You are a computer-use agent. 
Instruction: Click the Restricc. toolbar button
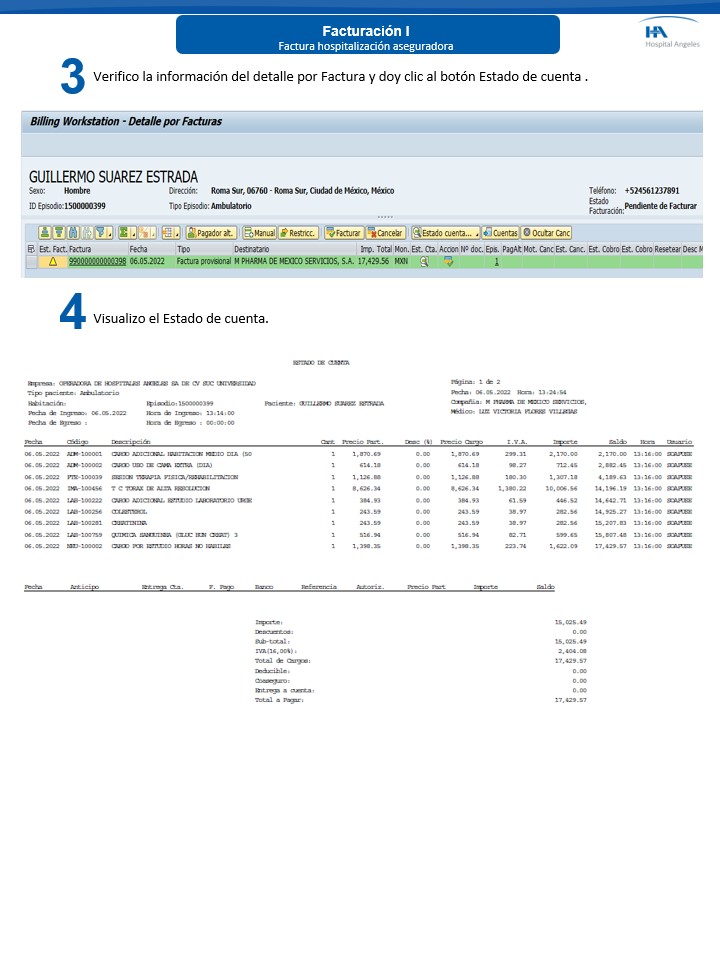pos(298,233)
